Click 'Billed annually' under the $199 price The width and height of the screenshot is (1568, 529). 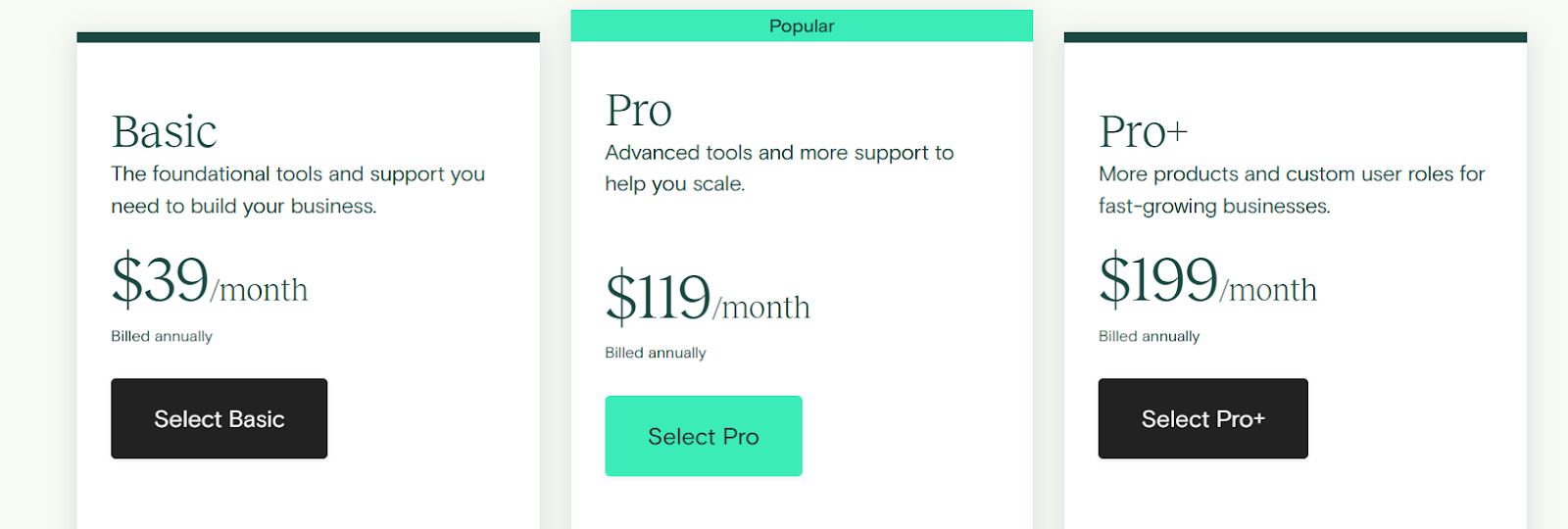[x=1149, y=336]
